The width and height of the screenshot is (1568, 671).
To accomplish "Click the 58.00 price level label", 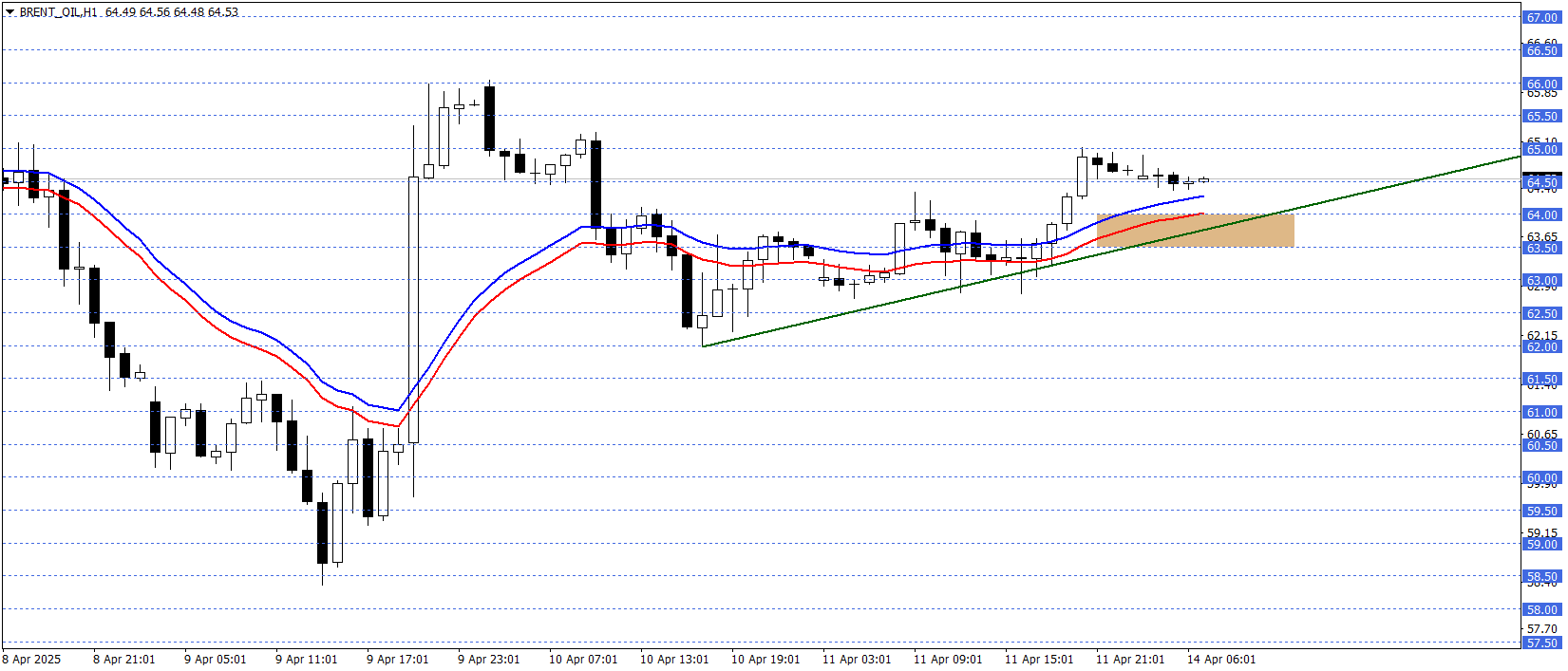I will [1541, 609].
